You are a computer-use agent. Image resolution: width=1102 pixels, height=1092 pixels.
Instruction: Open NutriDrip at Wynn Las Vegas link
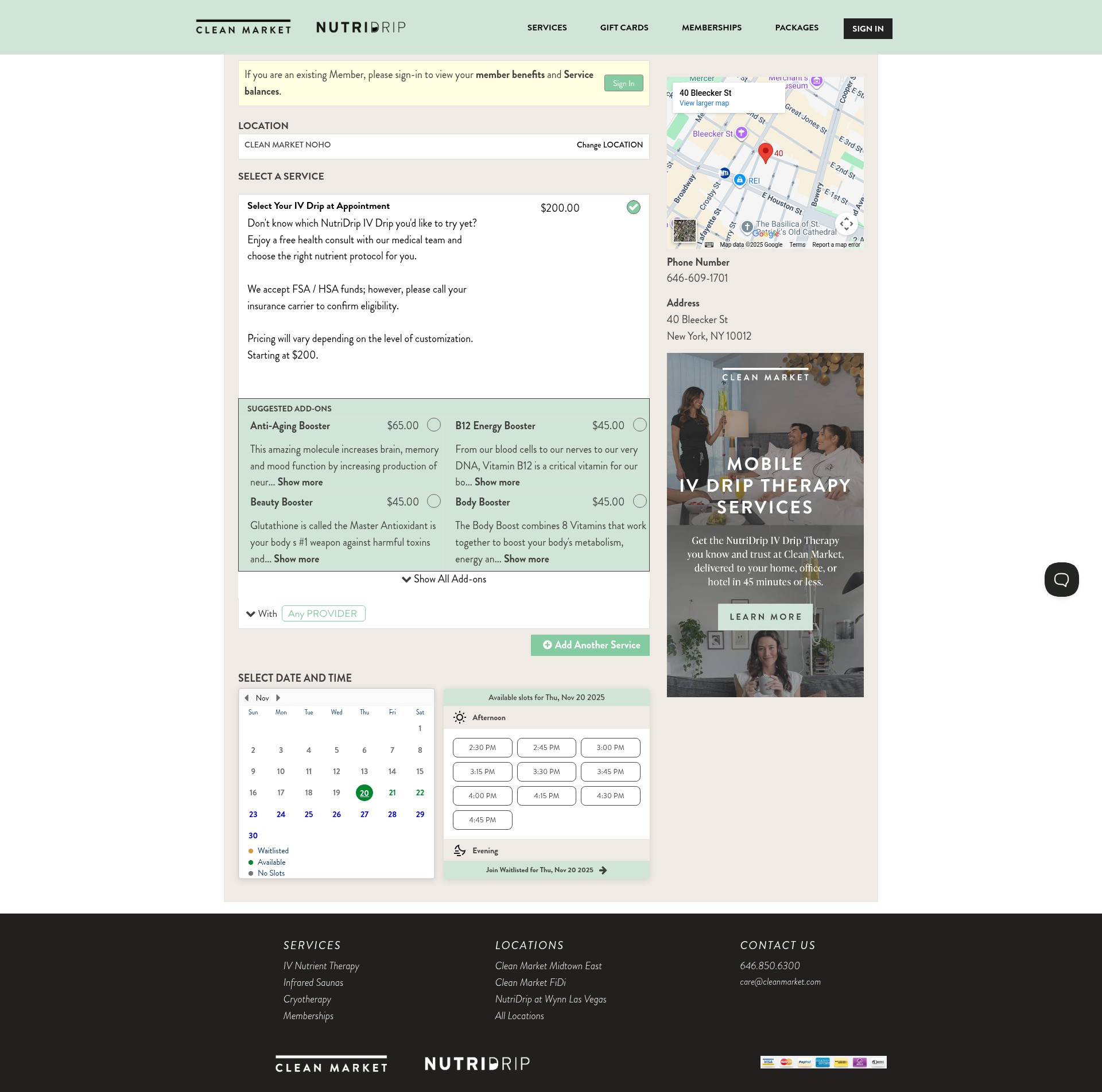(550, 1000)
